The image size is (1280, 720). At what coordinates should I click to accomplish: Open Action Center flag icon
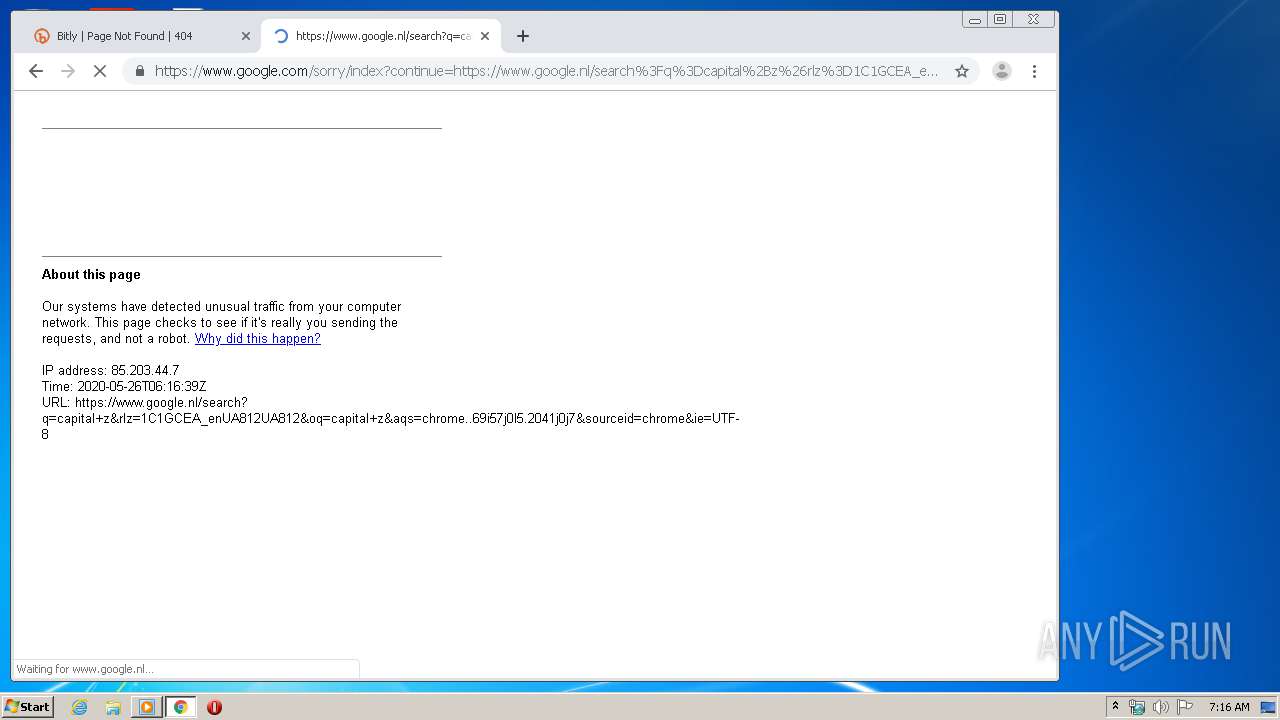coord(1184,707)
